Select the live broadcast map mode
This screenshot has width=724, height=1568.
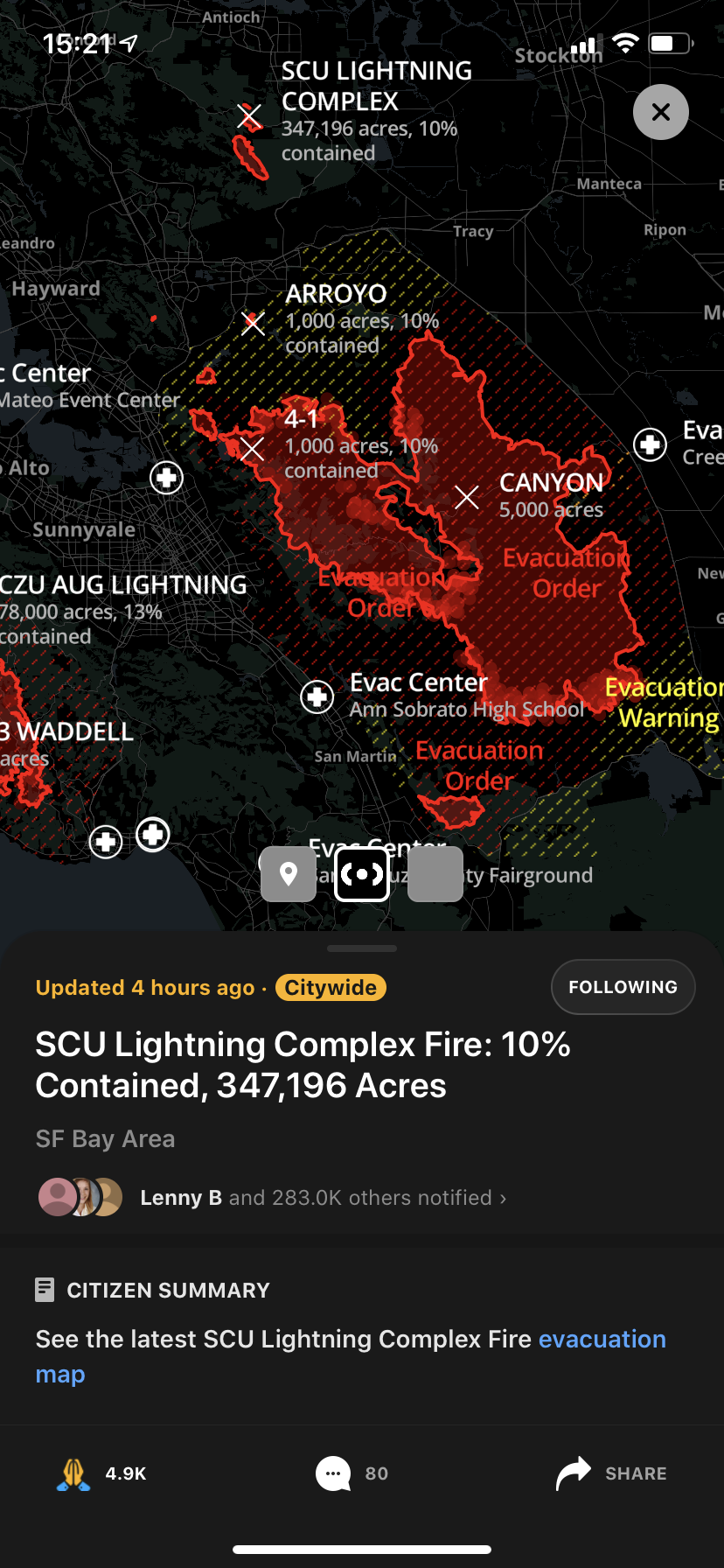pyautogui.click(x=362, y=873)
